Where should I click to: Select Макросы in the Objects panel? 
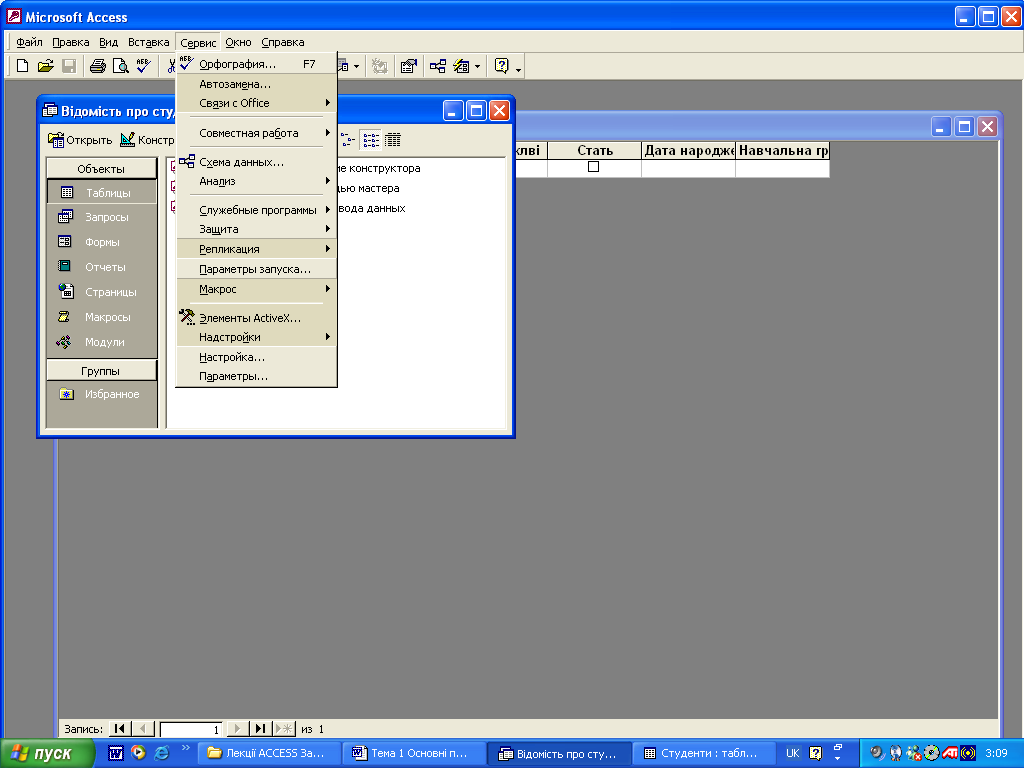pos(102,317)
